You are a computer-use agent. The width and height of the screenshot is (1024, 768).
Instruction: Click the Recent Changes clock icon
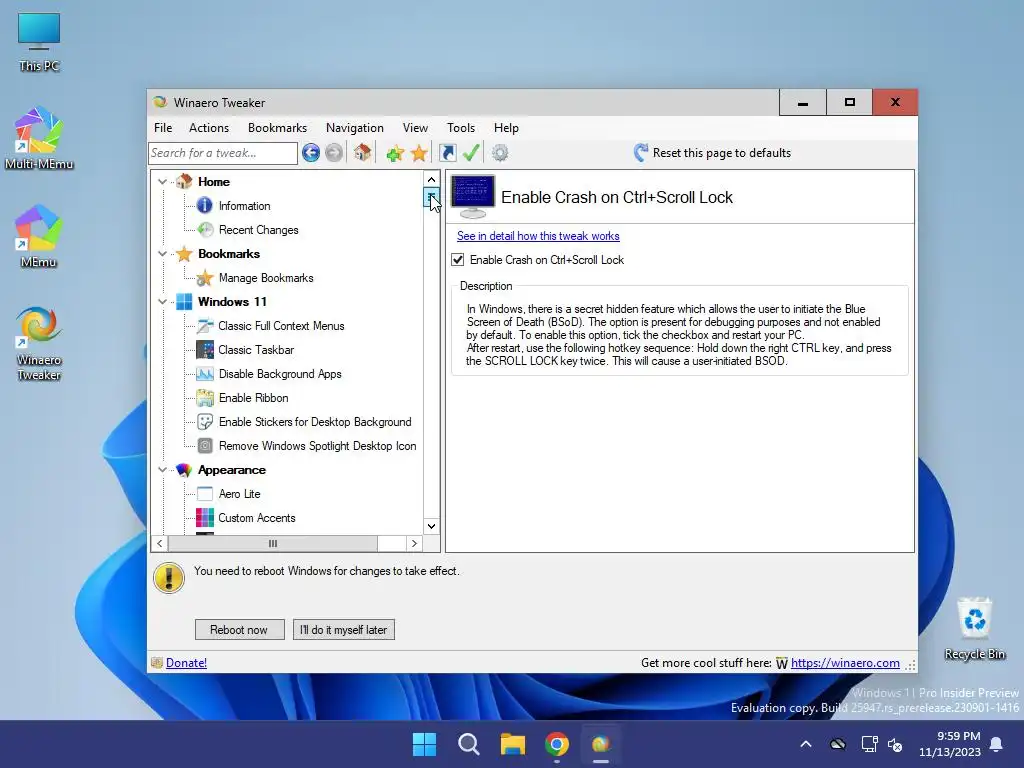pyautogui.click(x=205, y=230)
